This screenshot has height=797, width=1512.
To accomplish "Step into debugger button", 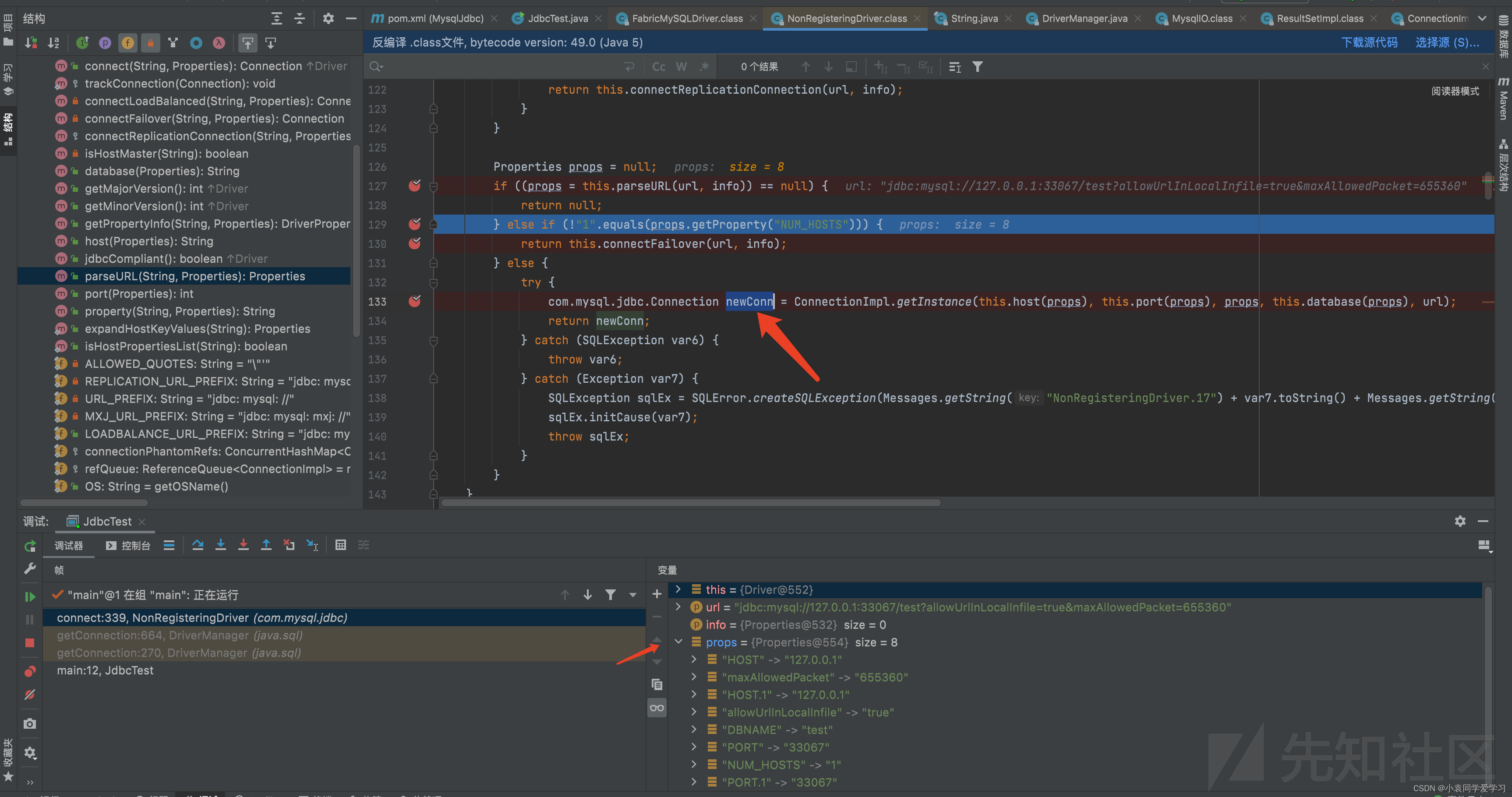I will click(221, 545).
